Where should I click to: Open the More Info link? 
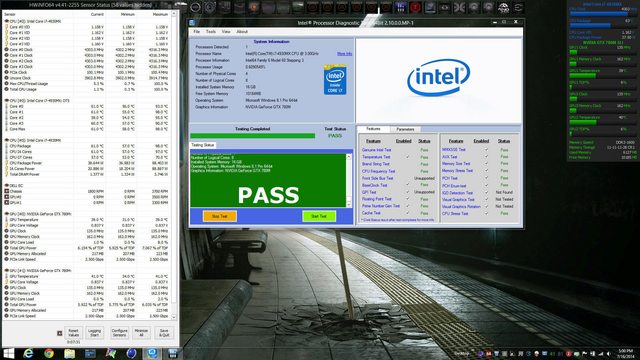[344, 53]
